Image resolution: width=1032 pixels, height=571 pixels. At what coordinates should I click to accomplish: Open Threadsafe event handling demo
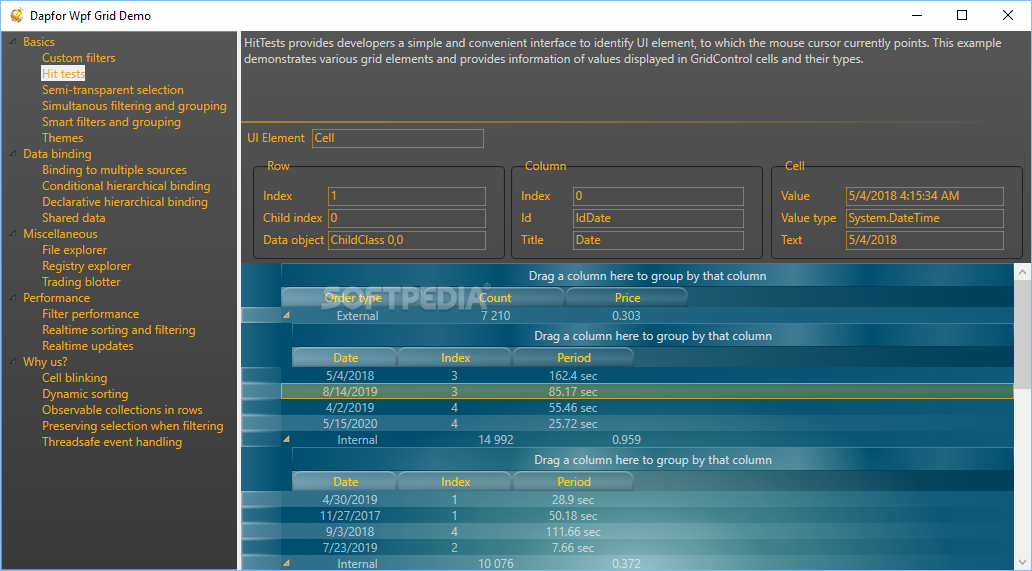[112, 442]
